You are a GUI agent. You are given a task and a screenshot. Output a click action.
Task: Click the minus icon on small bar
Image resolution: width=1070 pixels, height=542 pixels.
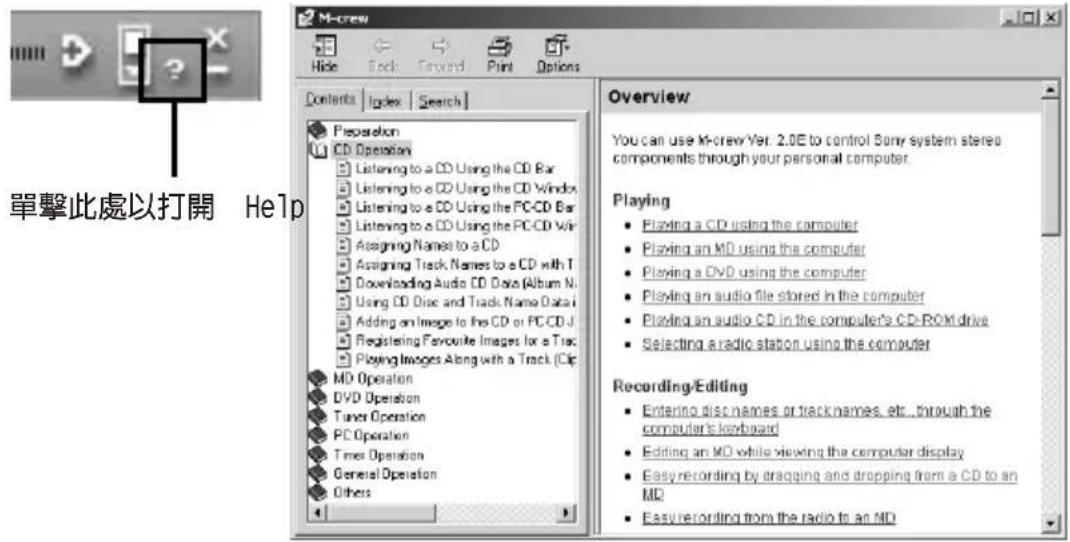(220, 70)
